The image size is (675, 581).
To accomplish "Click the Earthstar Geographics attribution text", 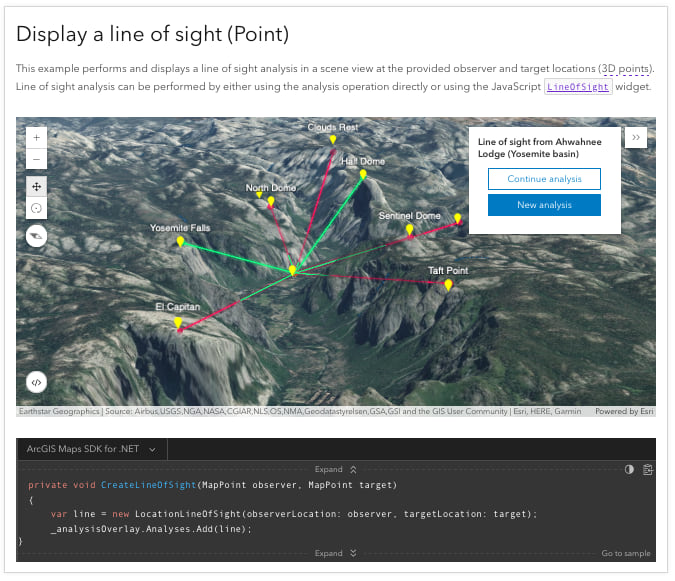I will [x=59, y=412].
